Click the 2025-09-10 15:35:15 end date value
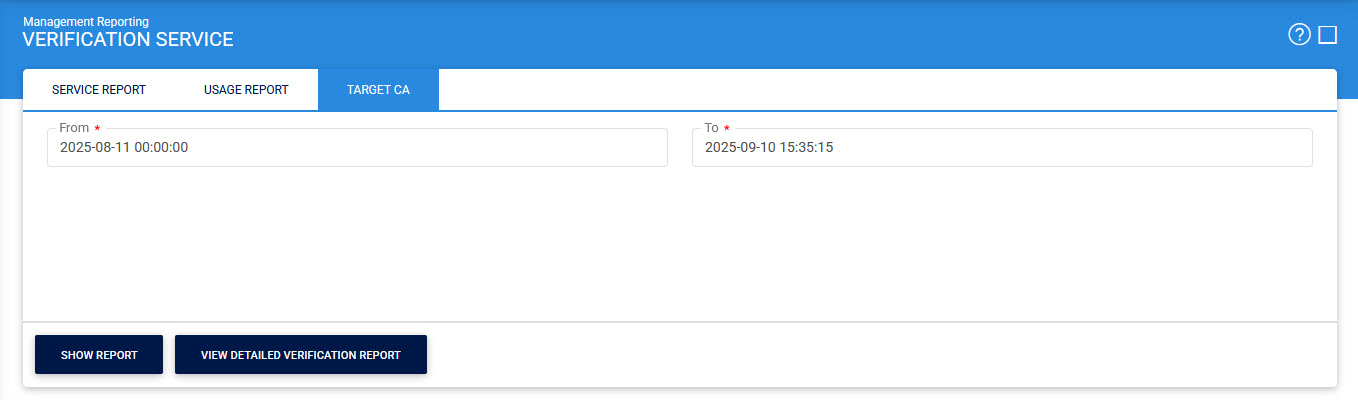 (x=769, y=148)
